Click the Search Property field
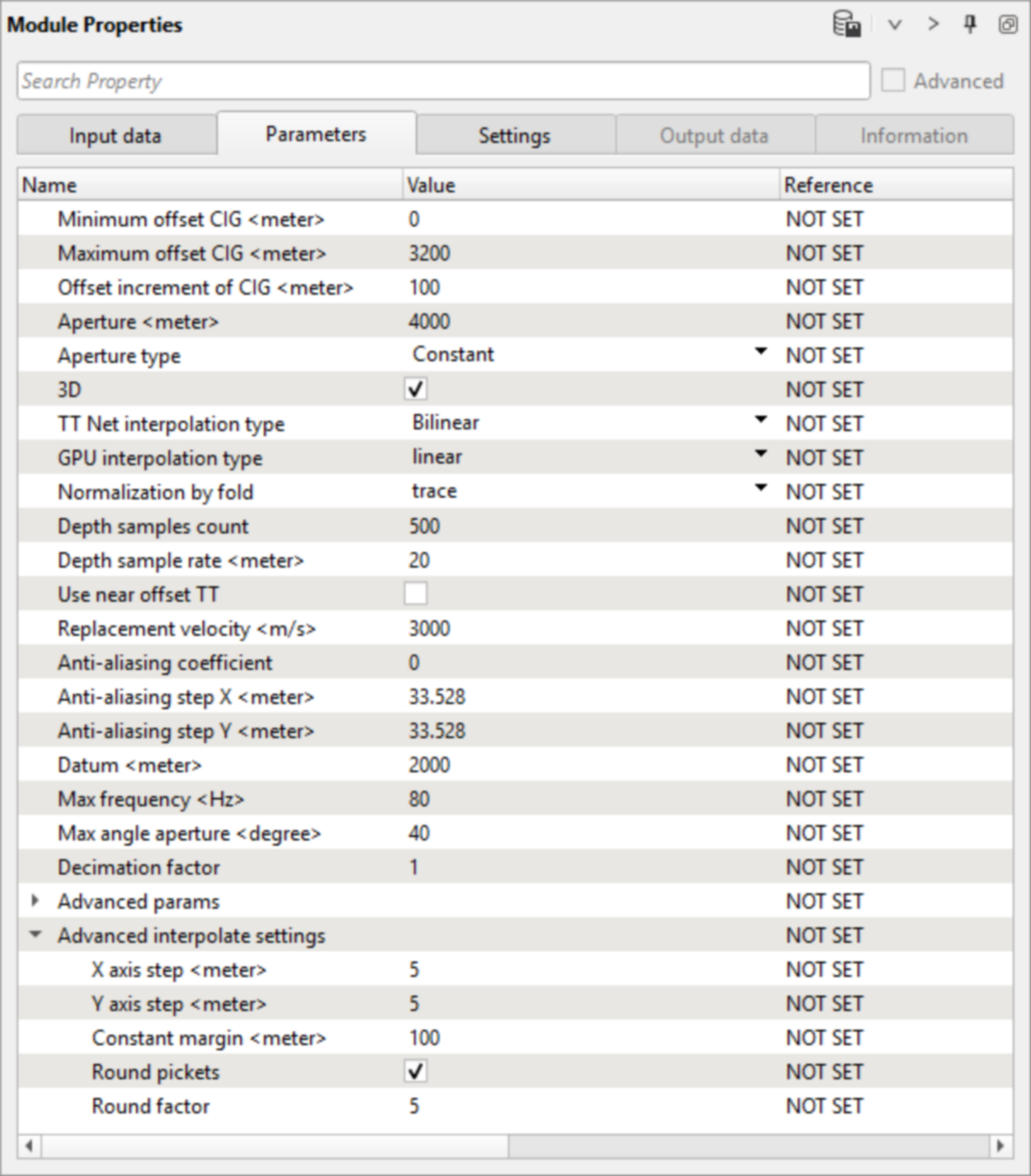Screen dimensions: 1031x1176 pyautogui.click(x=443, y=81)
